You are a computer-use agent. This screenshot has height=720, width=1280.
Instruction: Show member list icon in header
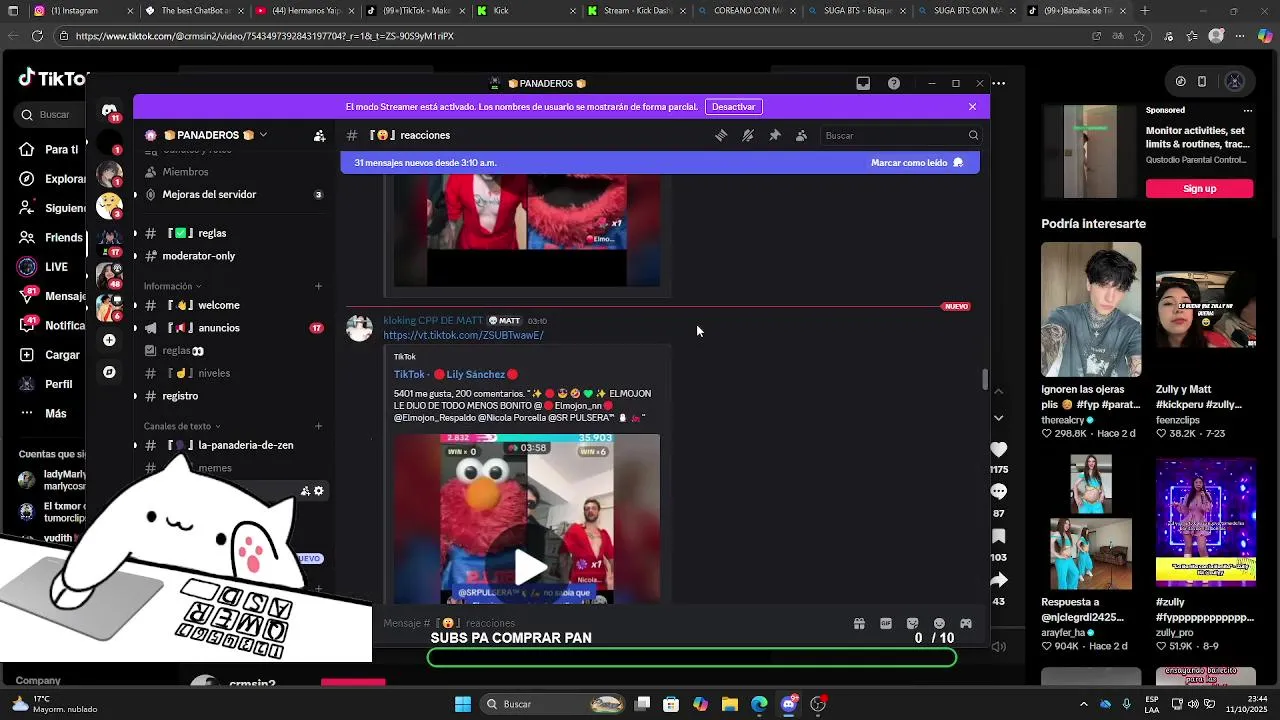pyautogui.click(x=801, y=135)
